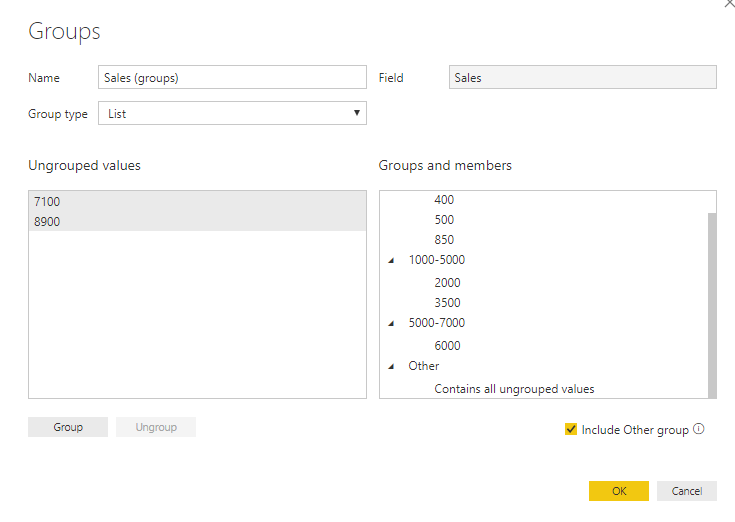Viewport: 735px width, 522px height.
Task: Click the Name field containing Sales (groups)
Action: click(232, 77)
